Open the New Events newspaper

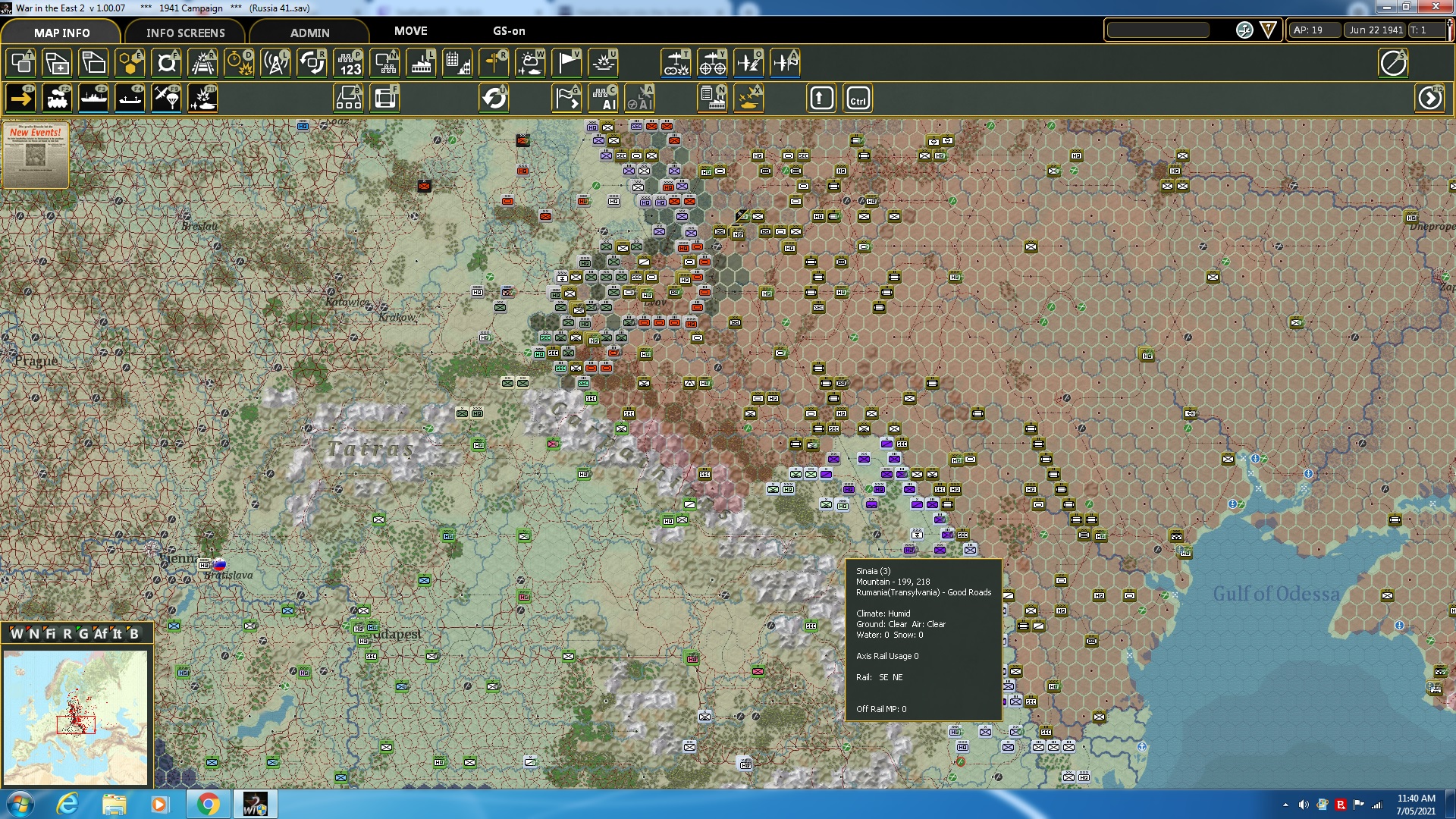(36, 155)
